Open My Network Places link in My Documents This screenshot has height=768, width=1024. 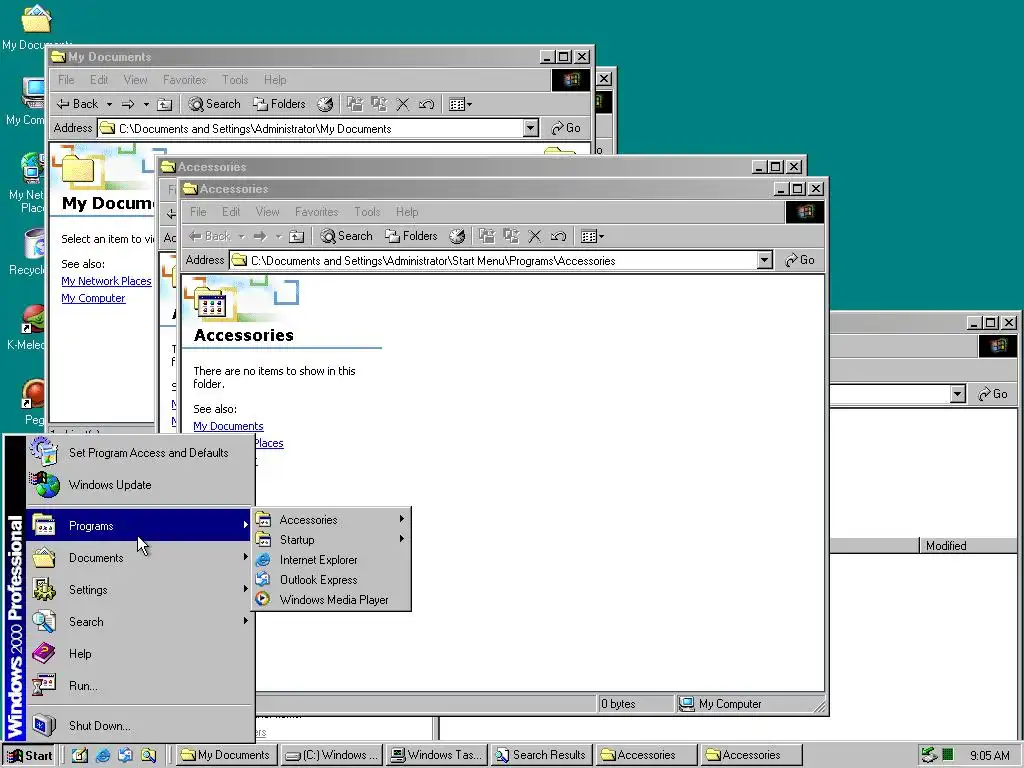point(106,281)
